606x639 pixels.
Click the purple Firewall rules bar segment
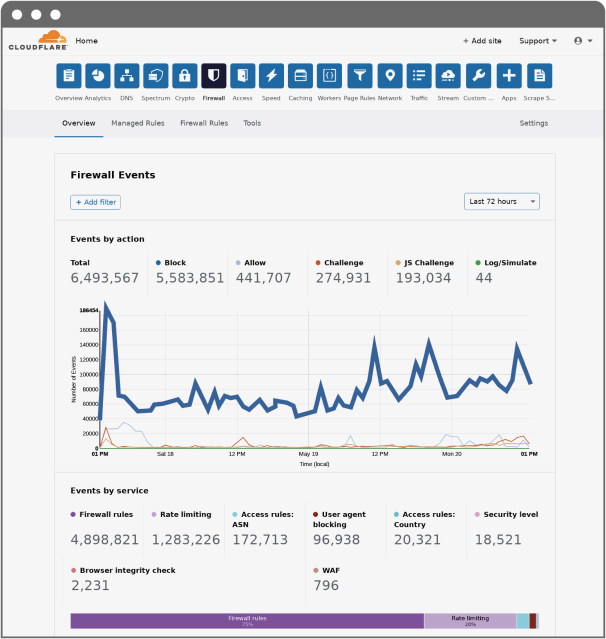pyautogui.click(x=247, y=621)
